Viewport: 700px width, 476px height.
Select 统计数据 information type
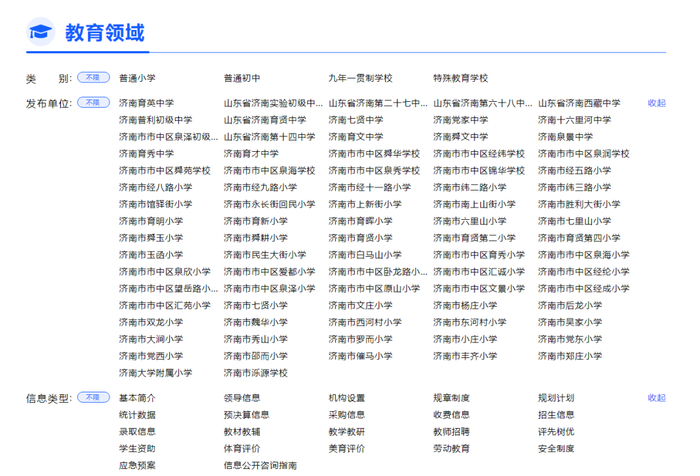pyautogui.click(x=137, y=415)
